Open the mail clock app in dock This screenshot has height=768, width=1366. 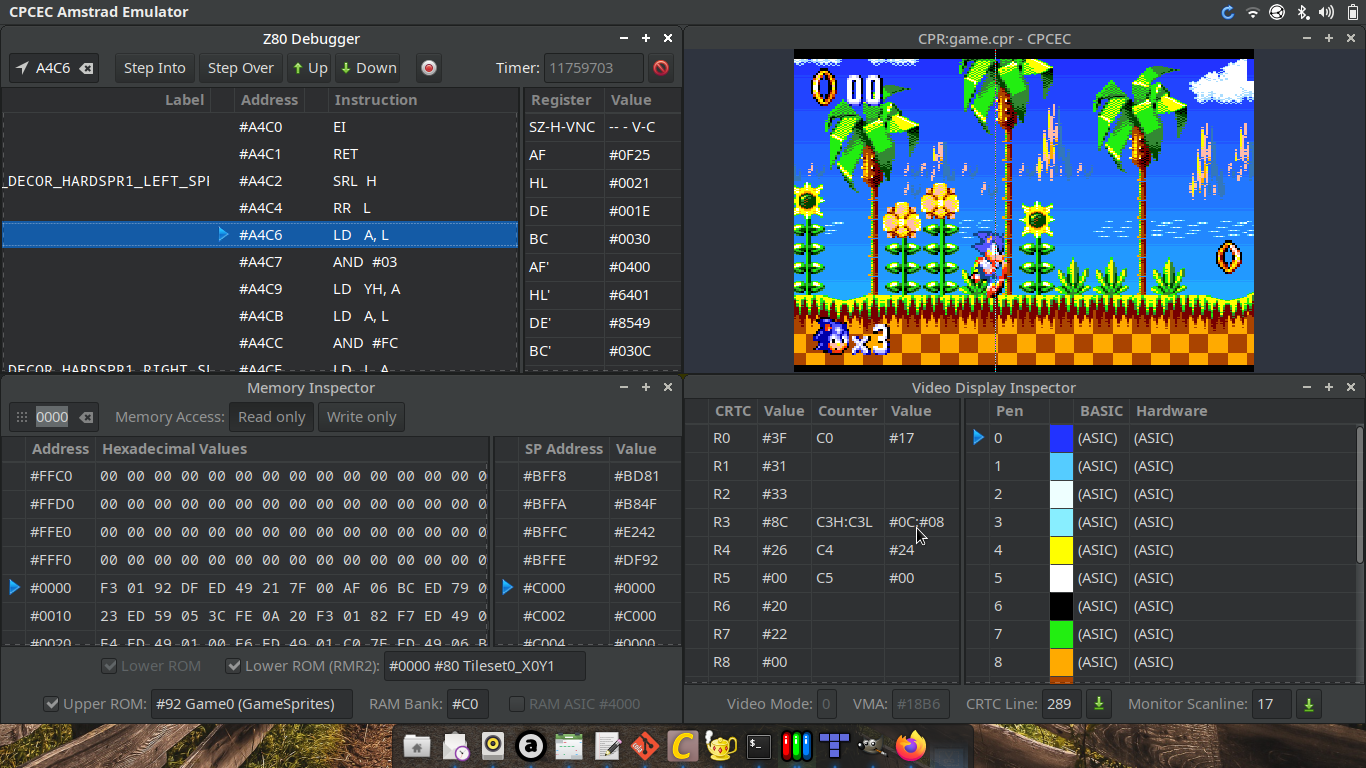coord(455,746)
